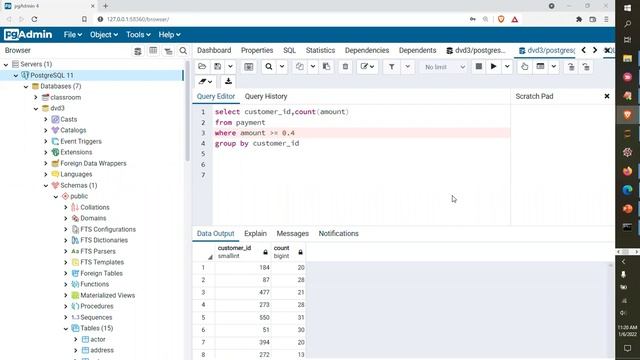Viewport: 640px width, 360px height.
Task: Click the Open File folder icon
Action: click(202, 67)
